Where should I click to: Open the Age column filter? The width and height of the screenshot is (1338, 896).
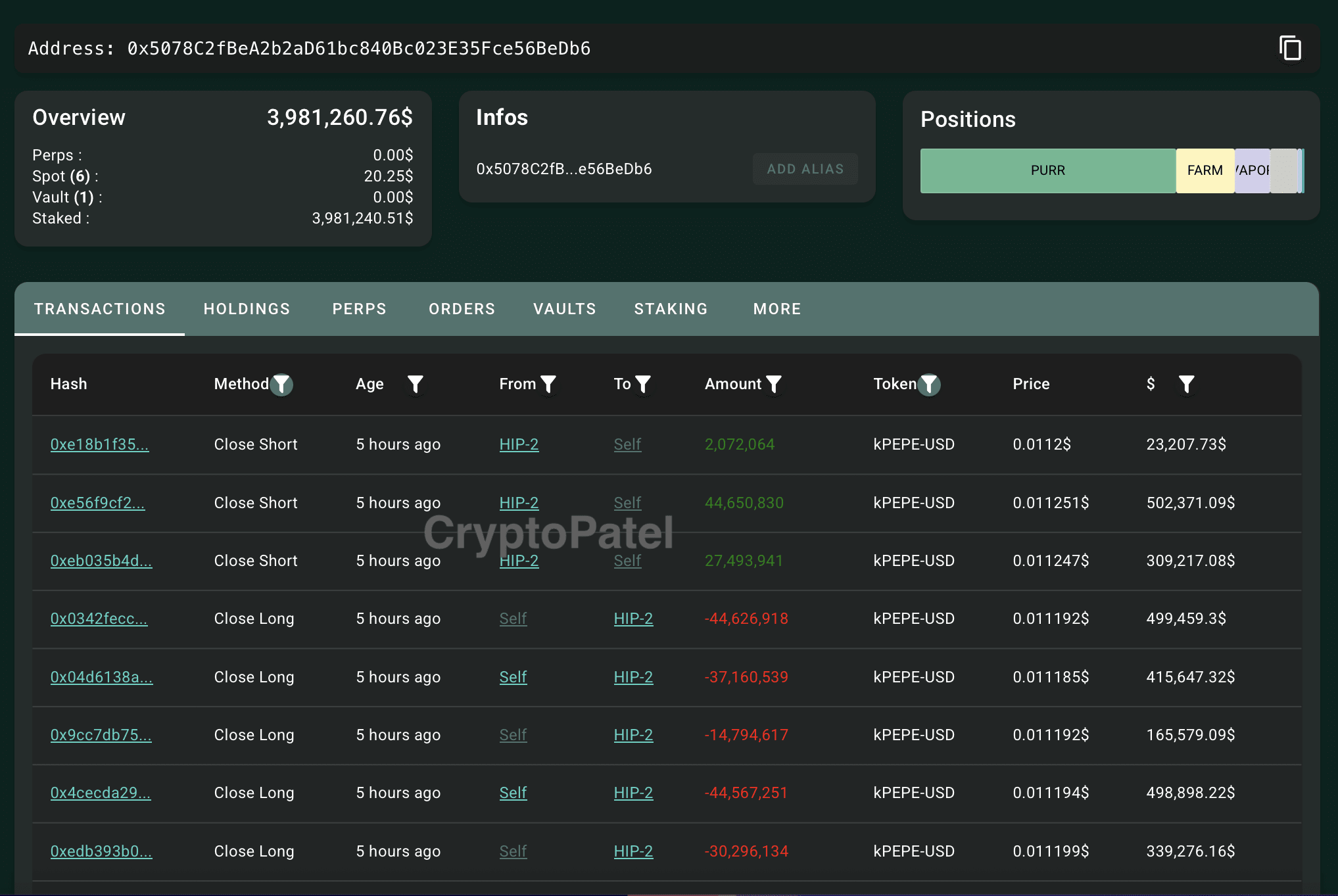[x=415, y=384]
